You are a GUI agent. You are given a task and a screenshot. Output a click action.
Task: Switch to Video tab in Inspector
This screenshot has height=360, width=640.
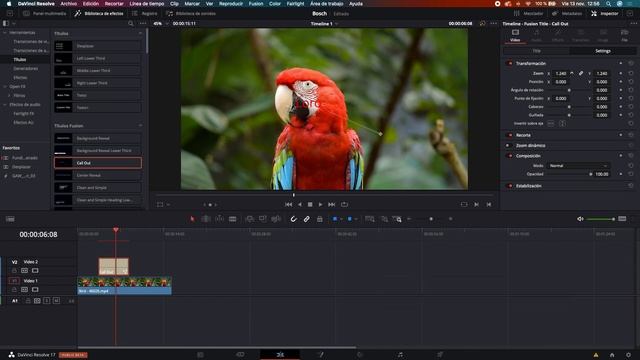click(515, 36)
